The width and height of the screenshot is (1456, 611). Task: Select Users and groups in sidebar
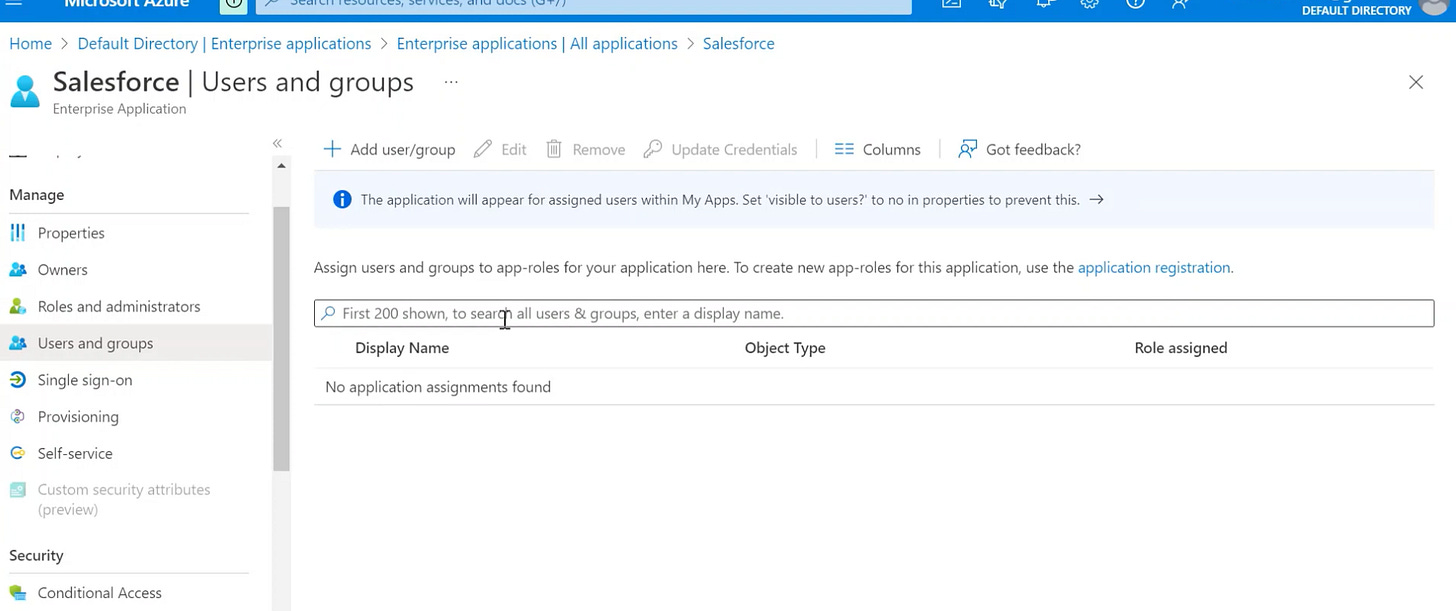[96, 343]
